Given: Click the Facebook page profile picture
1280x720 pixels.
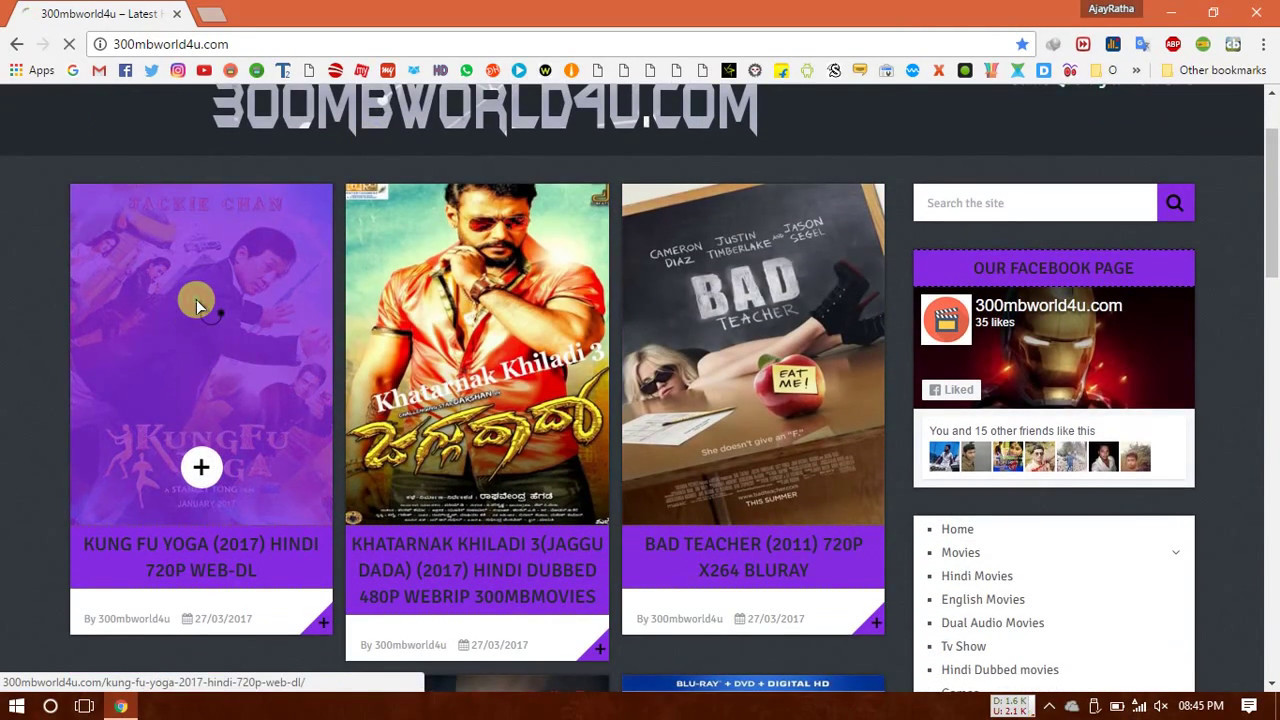Looking at the screenshot, I should 946,320.
